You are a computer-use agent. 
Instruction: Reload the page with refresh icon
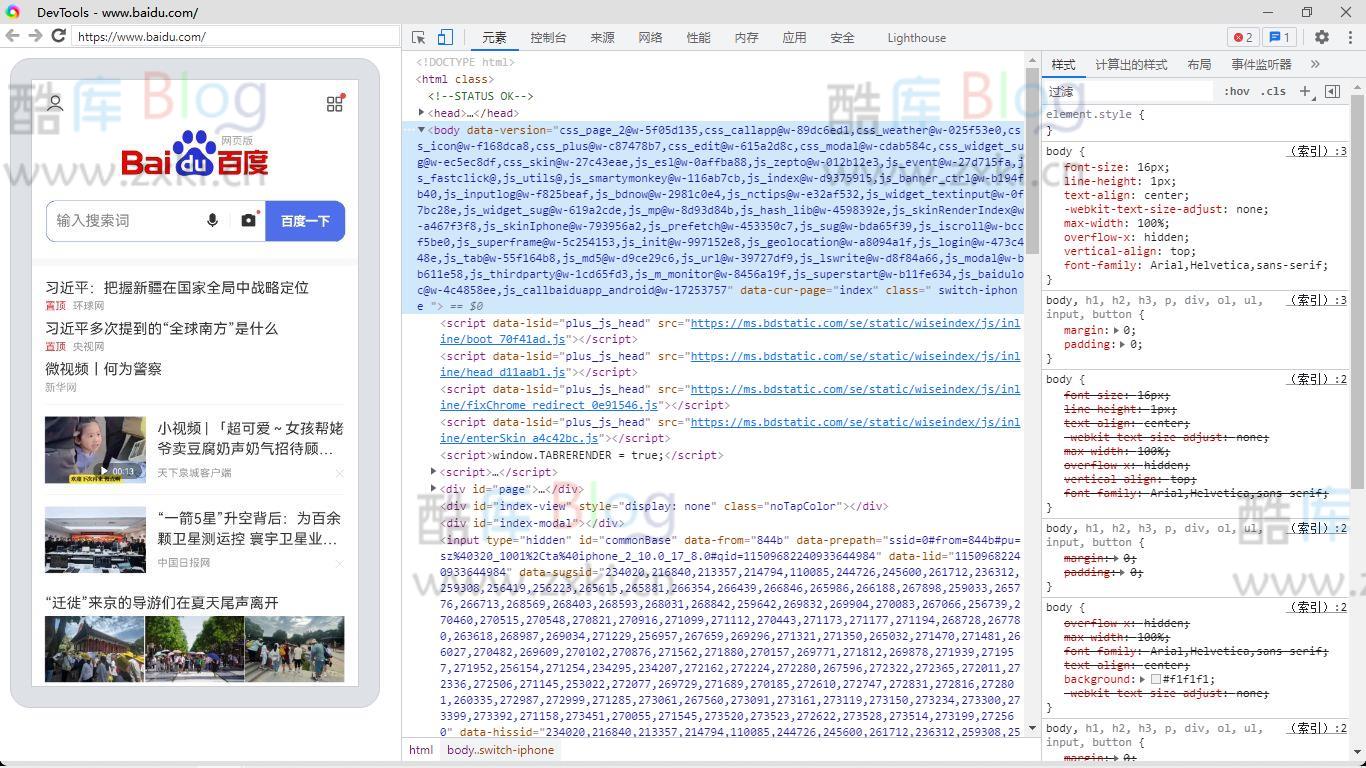click(x=59, y=36)
